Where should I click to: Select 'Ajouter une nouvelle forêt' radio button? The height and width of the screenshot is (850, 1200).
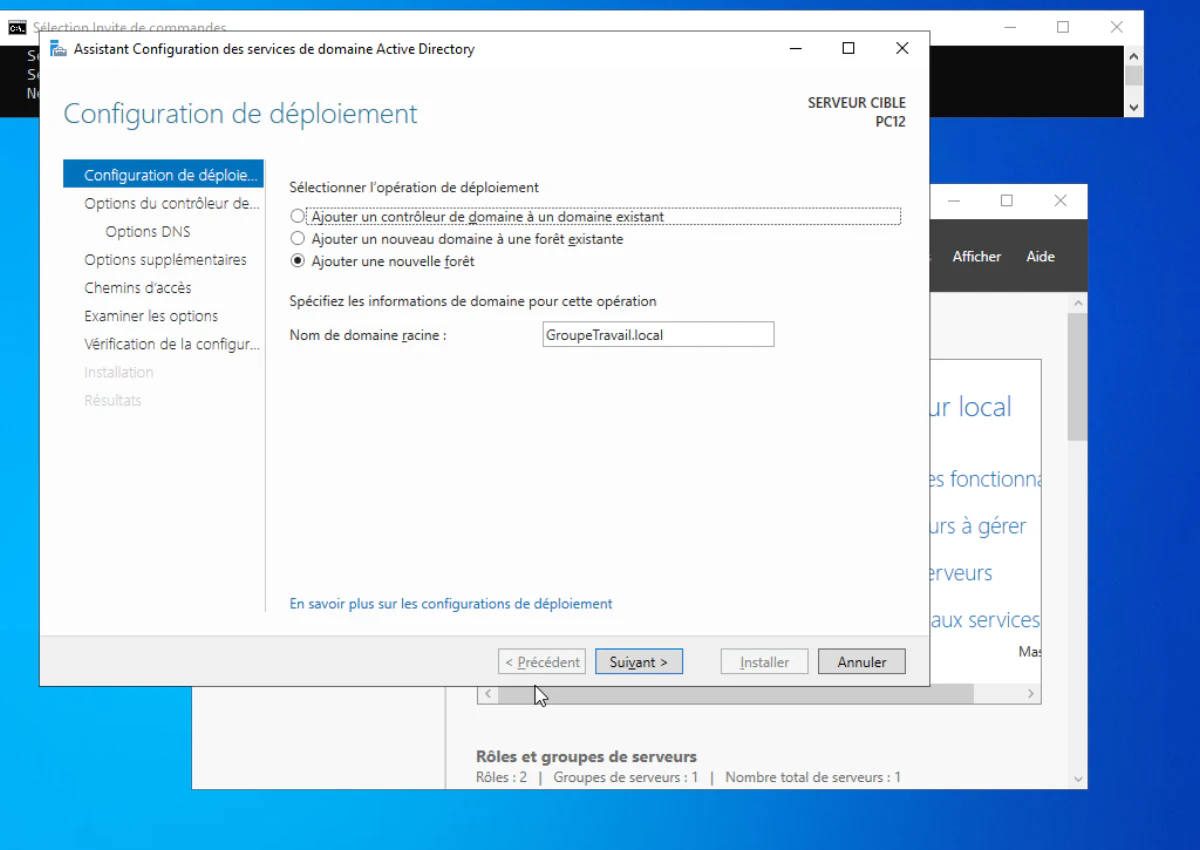[x=296, y=262]
